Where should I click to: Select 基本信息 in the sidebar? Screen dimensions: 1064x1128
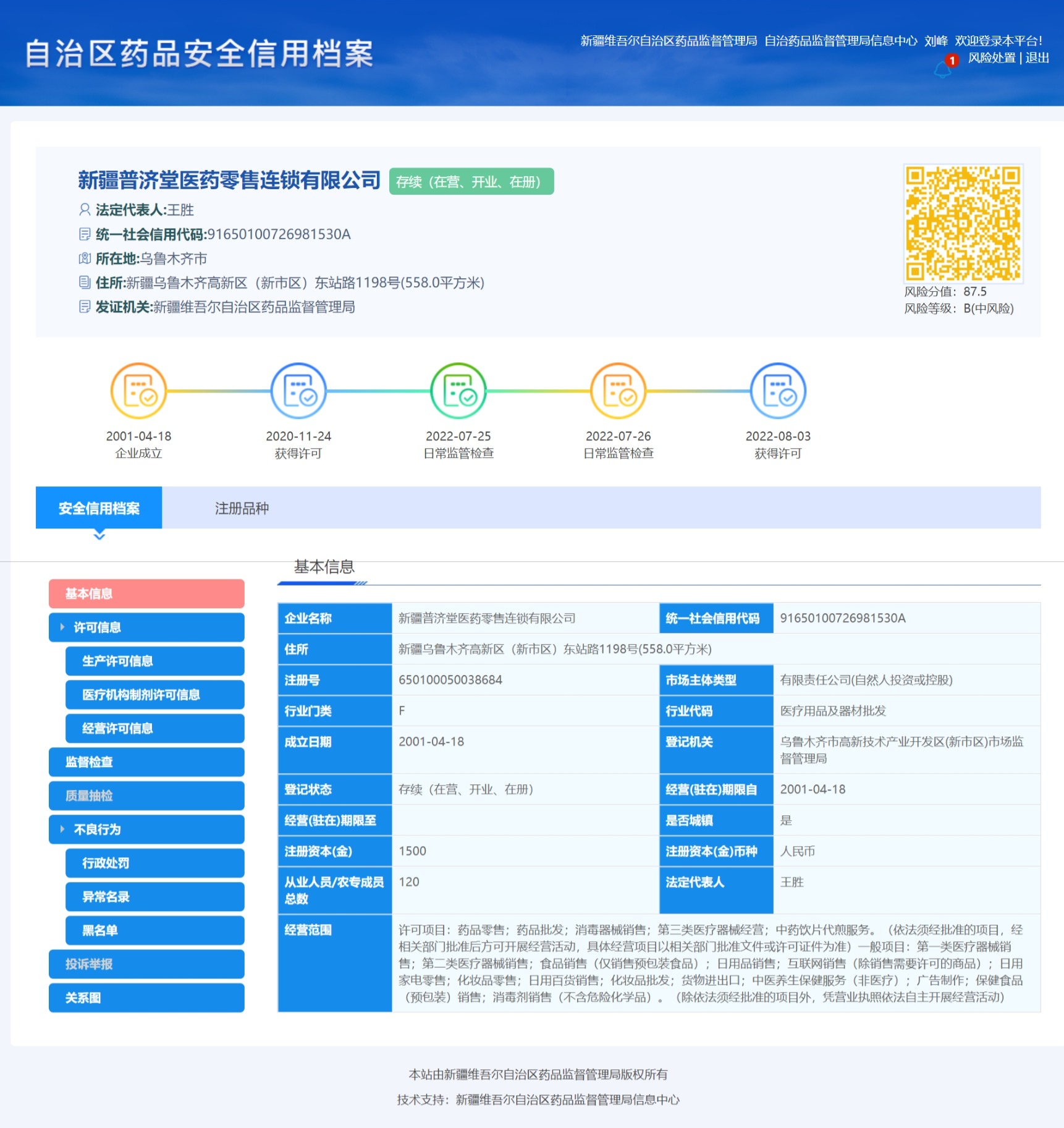click(146, 593)
